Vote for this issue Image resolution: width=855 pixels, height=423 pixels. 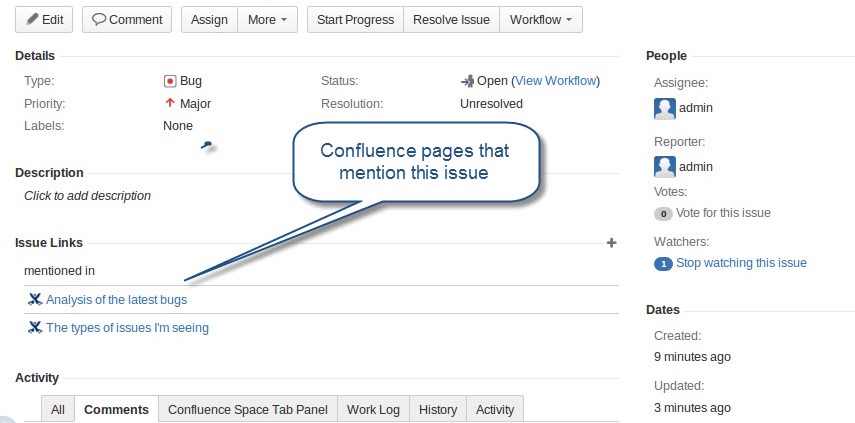click(723, 213)
